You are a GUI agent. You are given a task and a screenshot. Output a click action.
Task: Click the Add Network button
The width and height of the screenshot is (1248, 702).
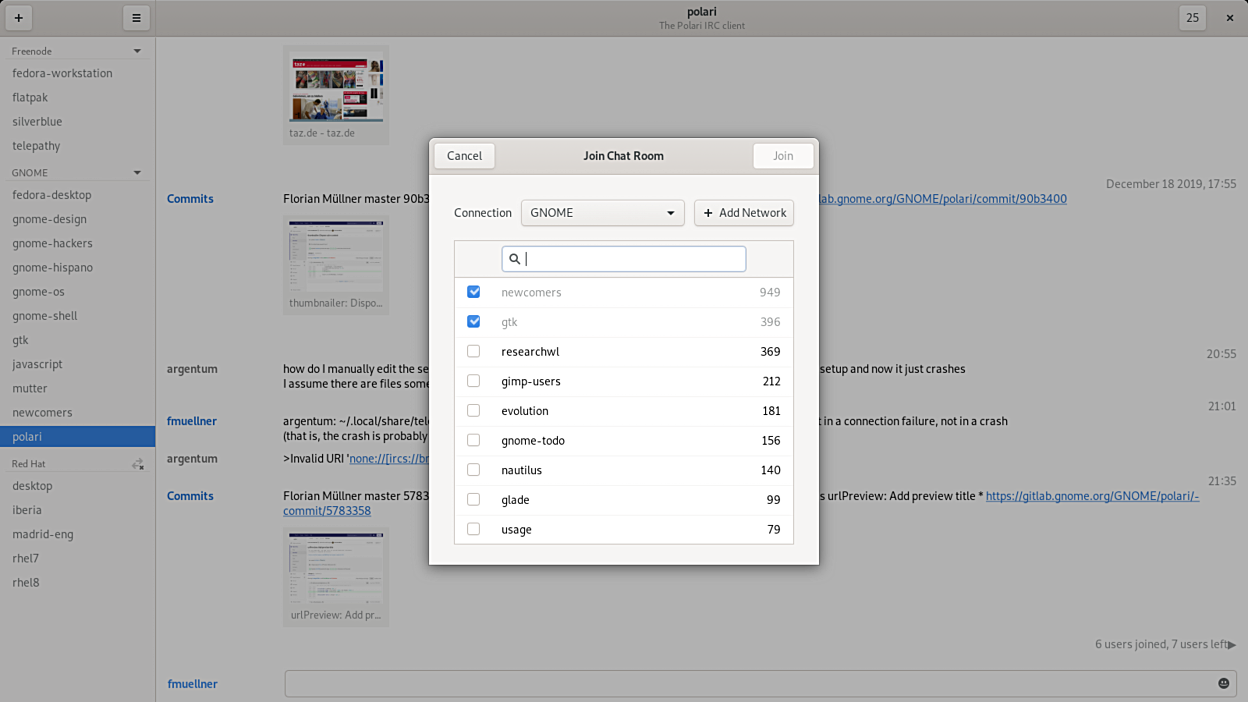[x=744, y=213]
